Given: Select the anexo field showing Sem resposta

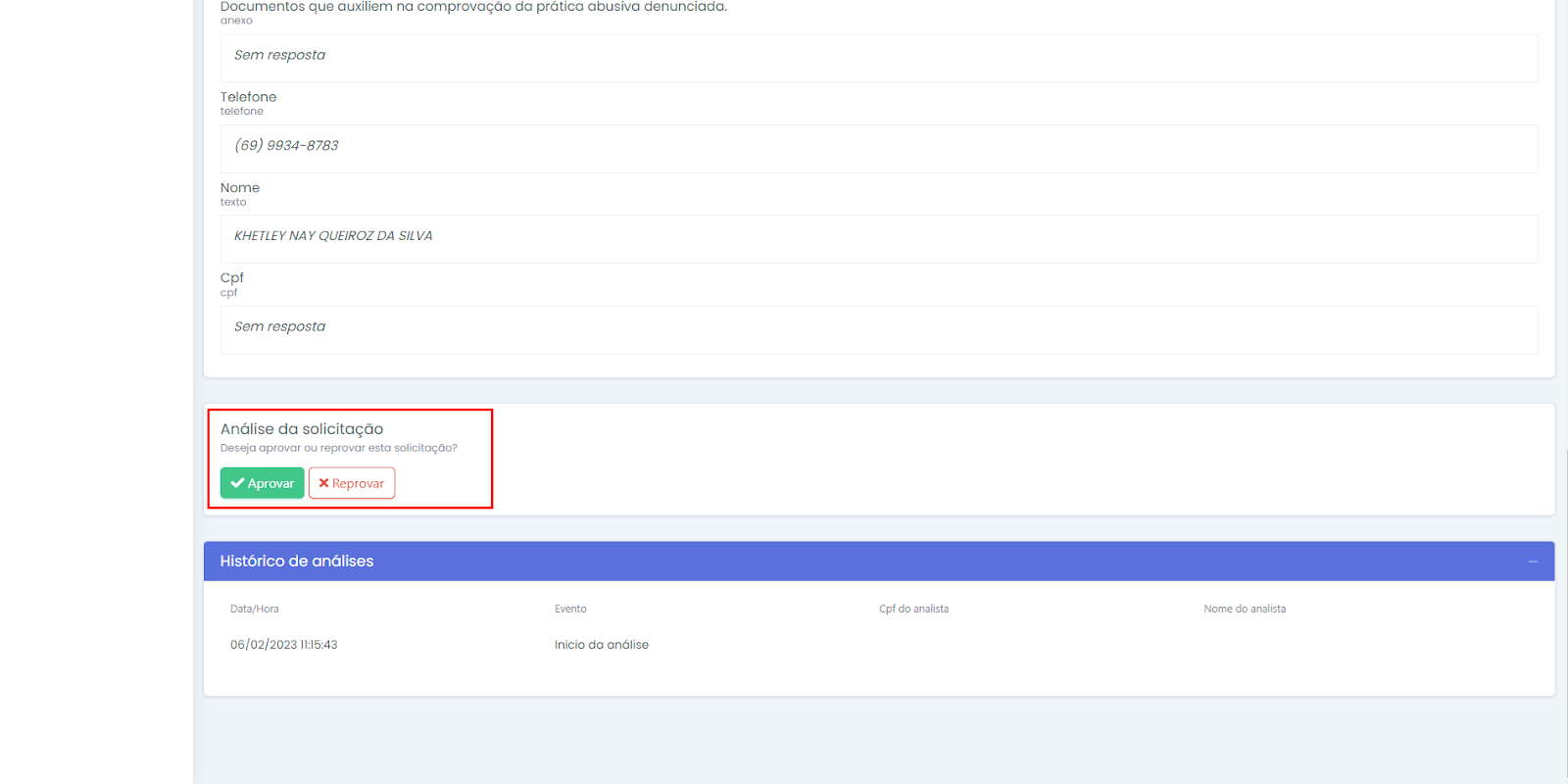Looking at the screenshot, I should [879, 58].
